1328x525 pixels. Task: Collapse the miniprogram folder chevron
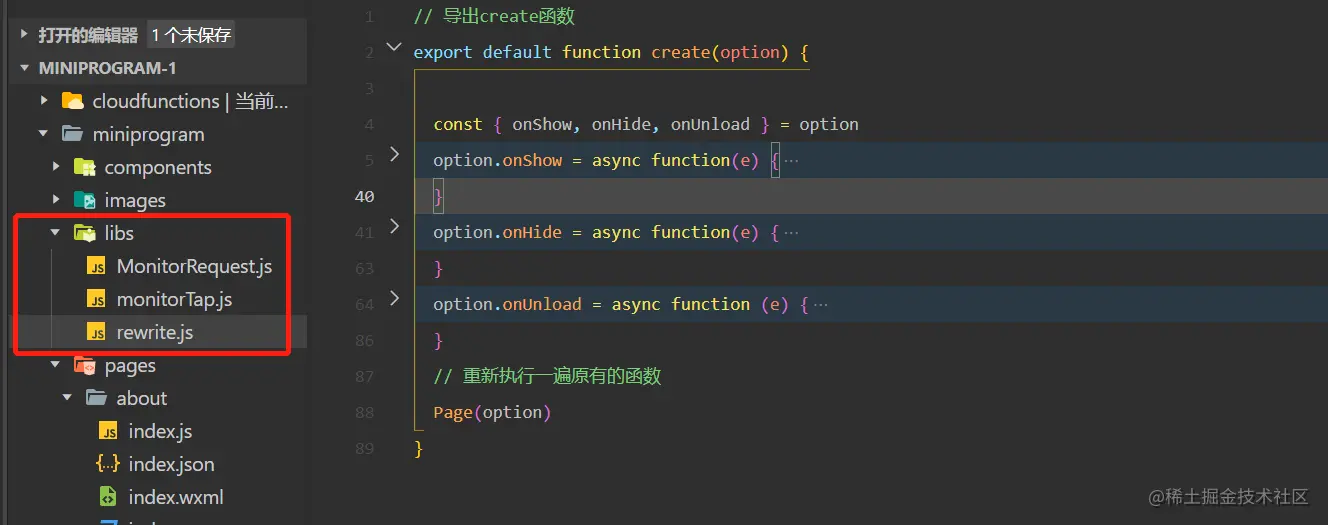click(44, 134)
